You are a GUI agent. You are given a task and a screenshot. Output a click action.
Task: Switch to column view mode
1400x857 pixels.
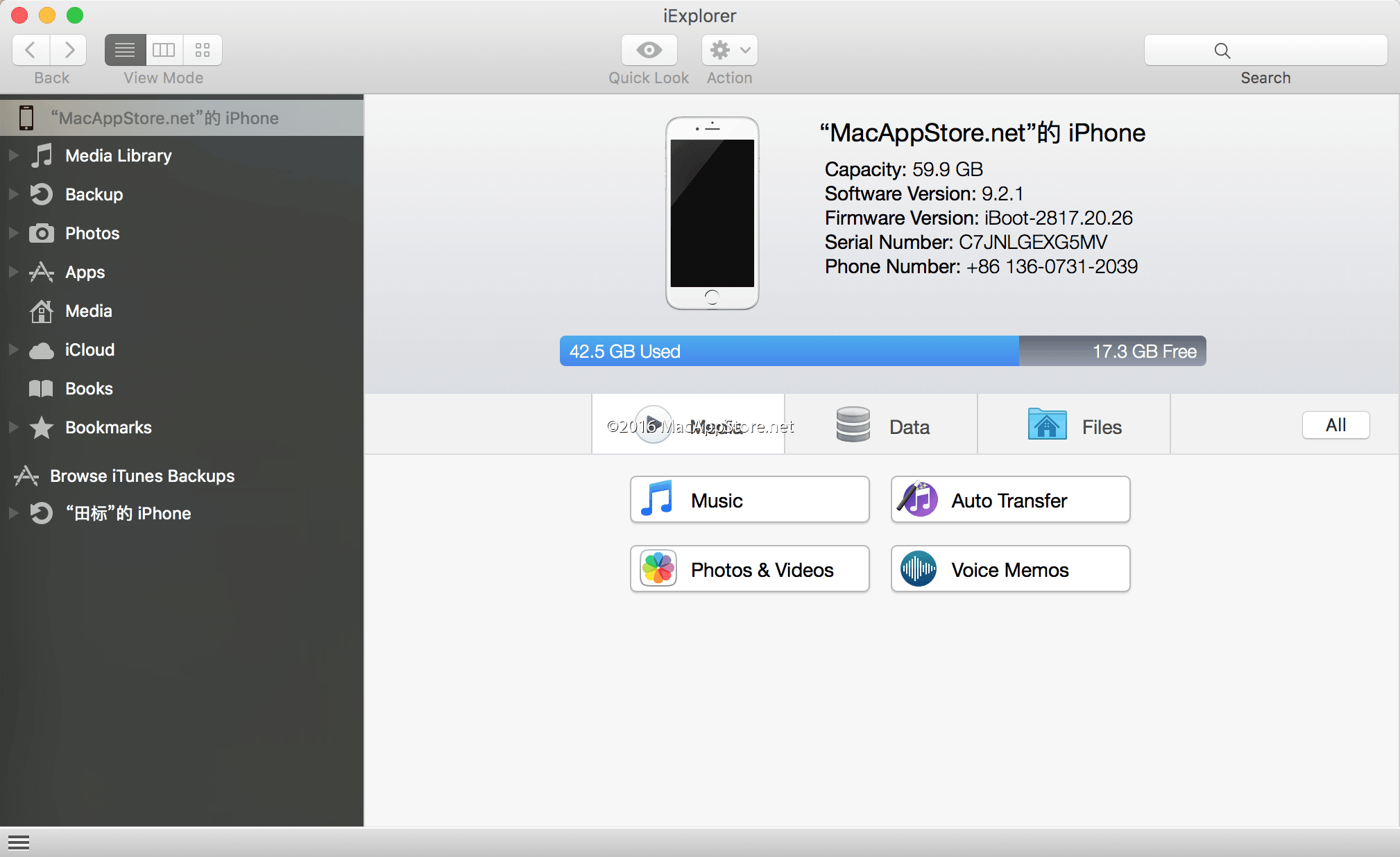click(x=164, y=50)
